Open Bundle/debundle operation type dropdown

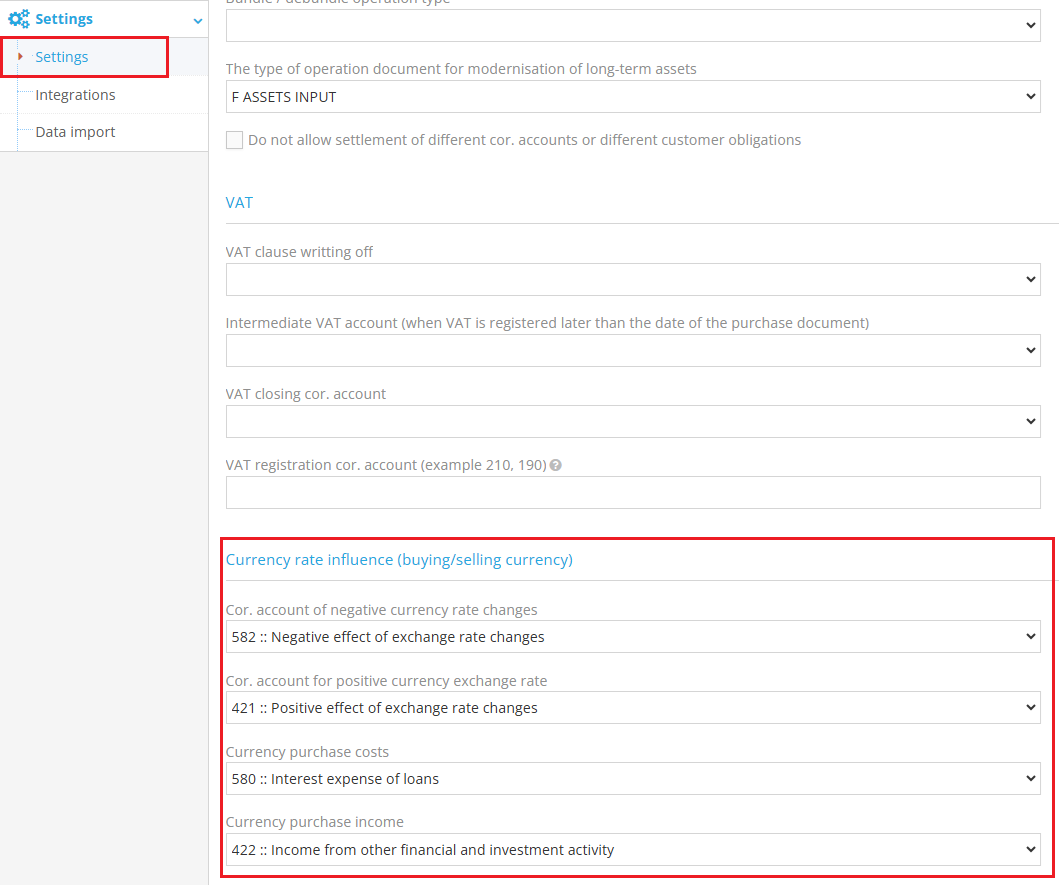coord(632,26)
